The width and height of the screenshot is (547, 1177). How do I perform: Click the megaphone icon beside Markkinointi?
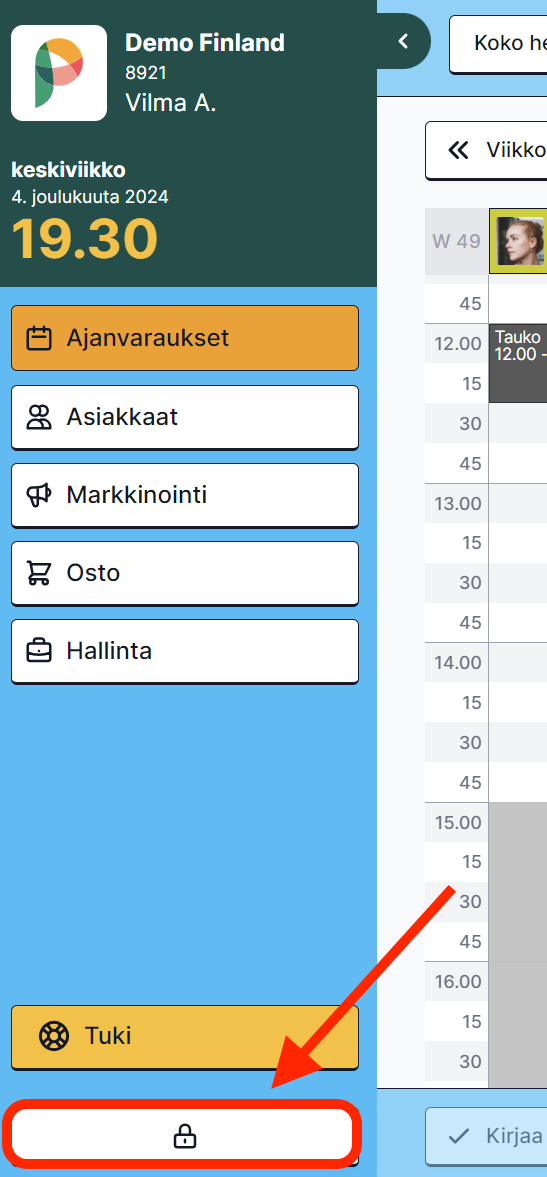tap(39, 495)
